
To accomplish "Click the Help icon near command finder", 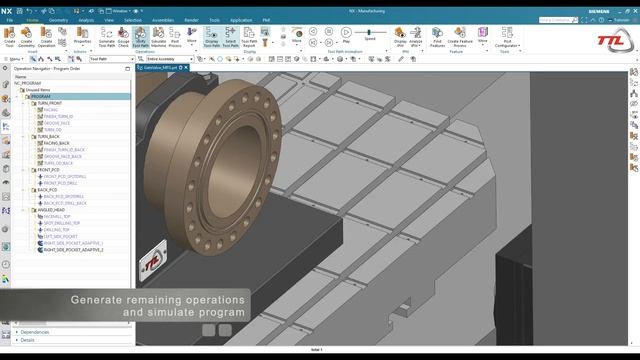I will 601,20.
